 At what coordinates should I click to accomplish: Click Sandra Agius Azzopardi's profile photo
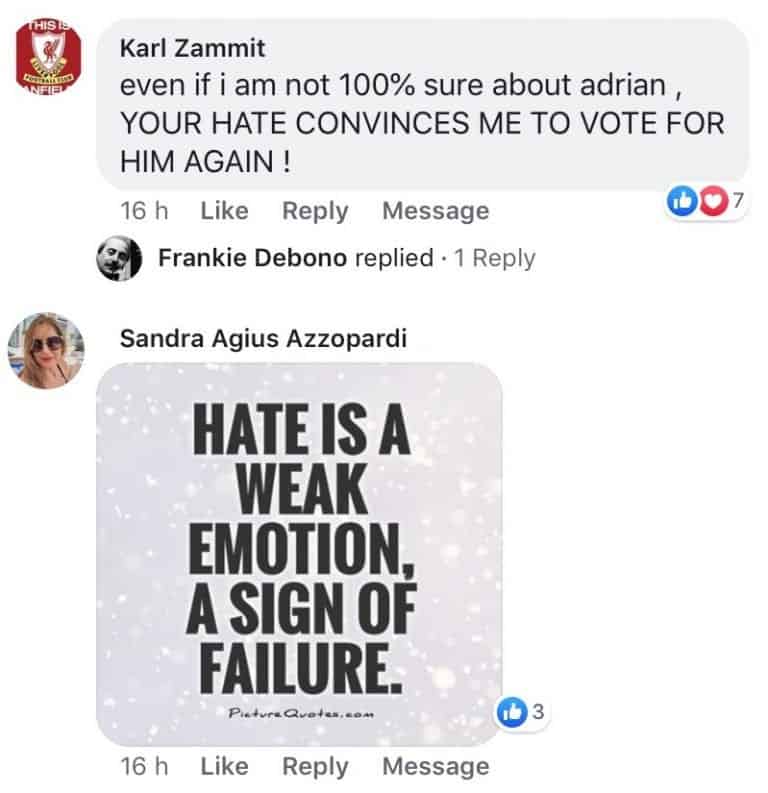click(46, 349)
